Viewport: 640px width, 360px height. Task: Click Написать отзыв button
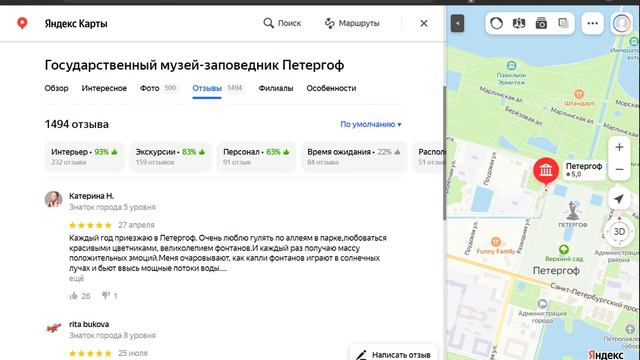393,355
